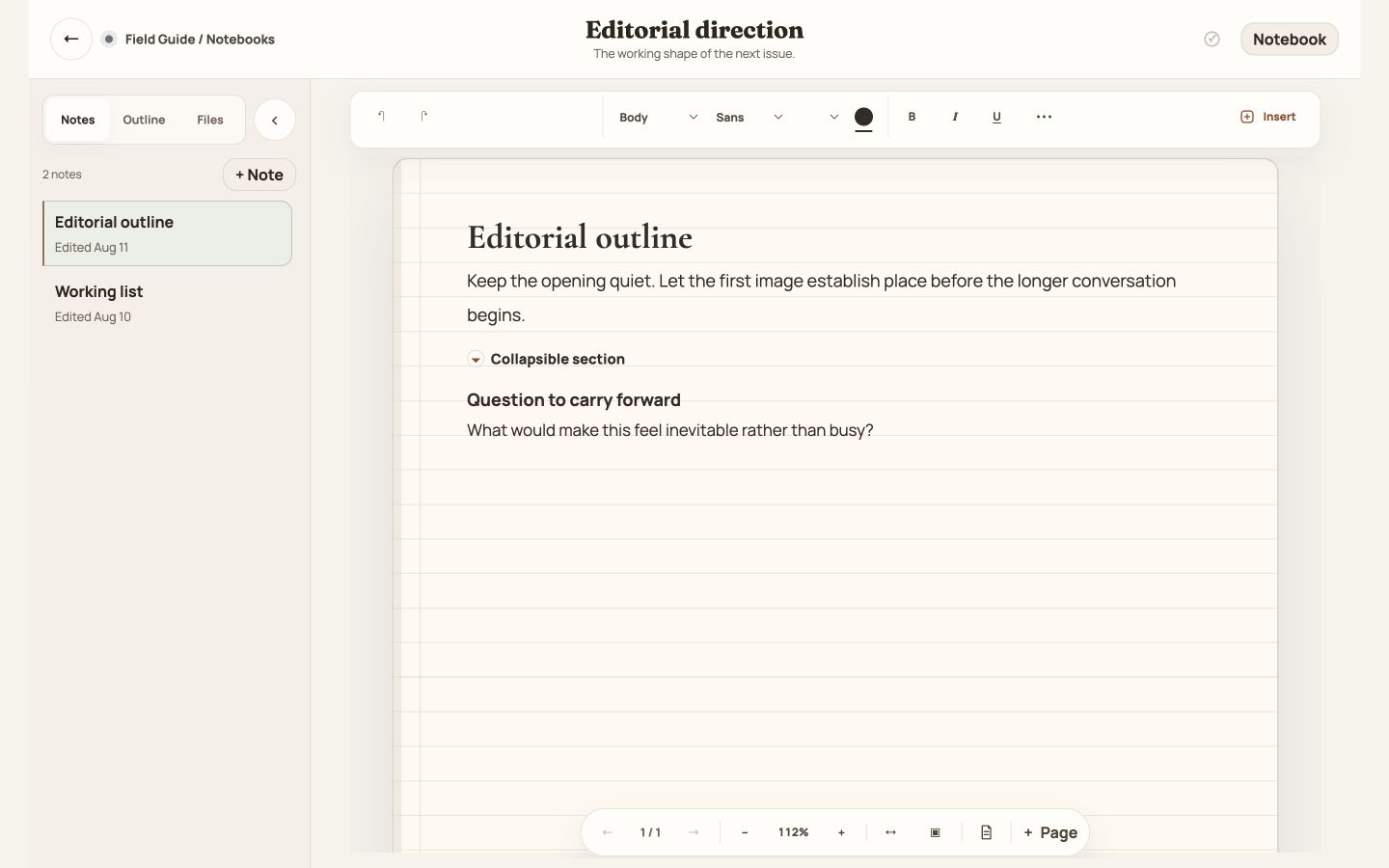Click the Question to carry forward heading
Image resolution: width=1389 pixels, height=868 pixels.
click(x=574, y=400)
